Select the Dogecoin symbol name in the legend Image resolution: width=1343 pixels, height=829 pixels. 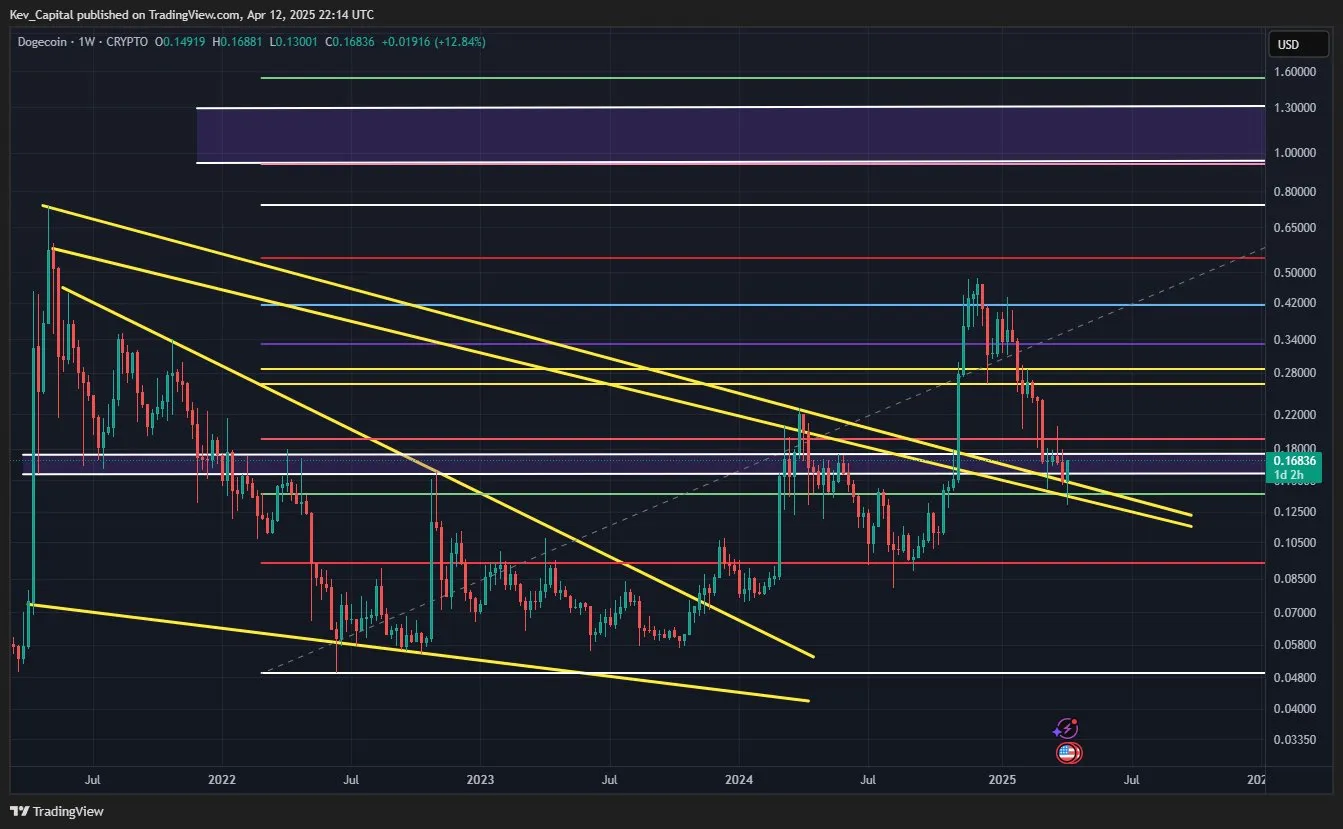click(x=42, y=42)
